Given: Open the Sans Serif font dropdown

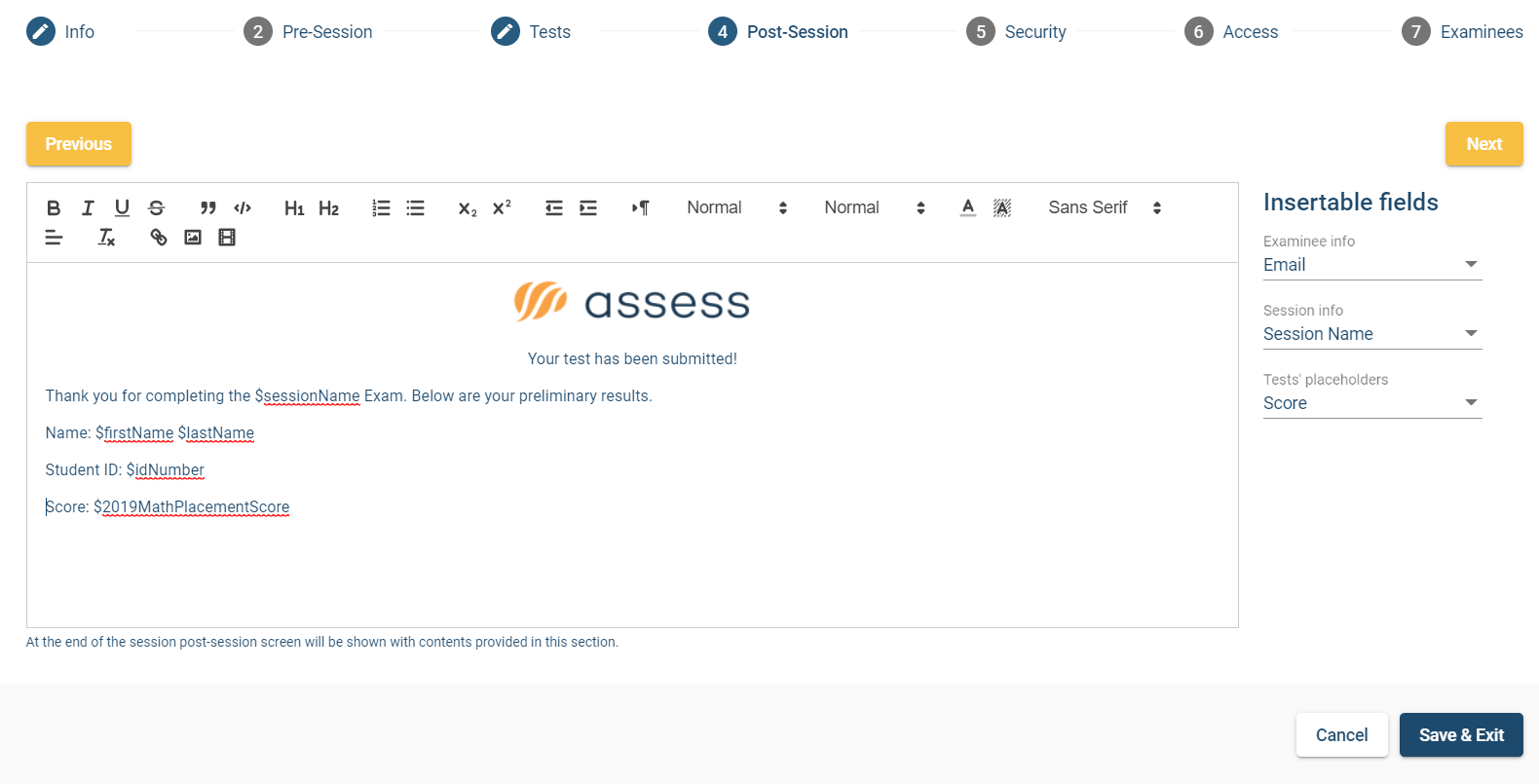Looking at the screenshot, I should point(1105,207).
